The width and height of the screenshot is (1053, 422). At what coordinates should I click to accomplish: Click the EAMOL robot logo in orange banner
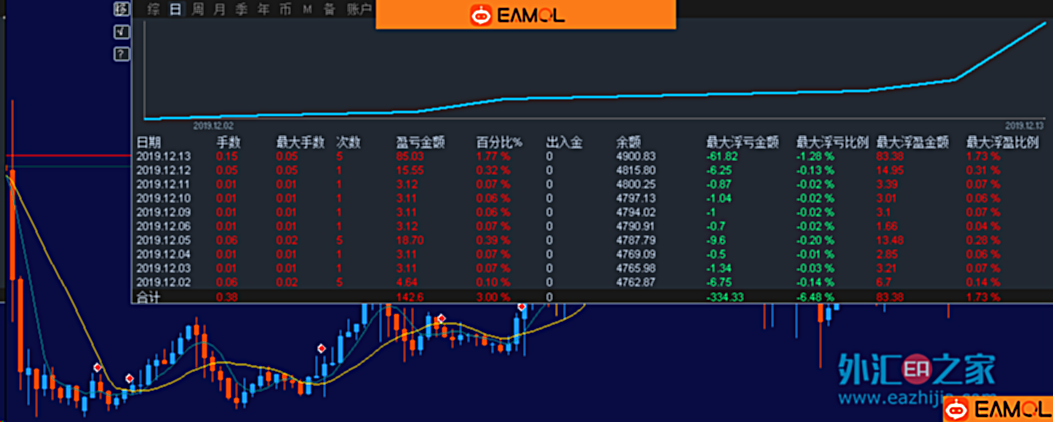click(x=481, y=15)
